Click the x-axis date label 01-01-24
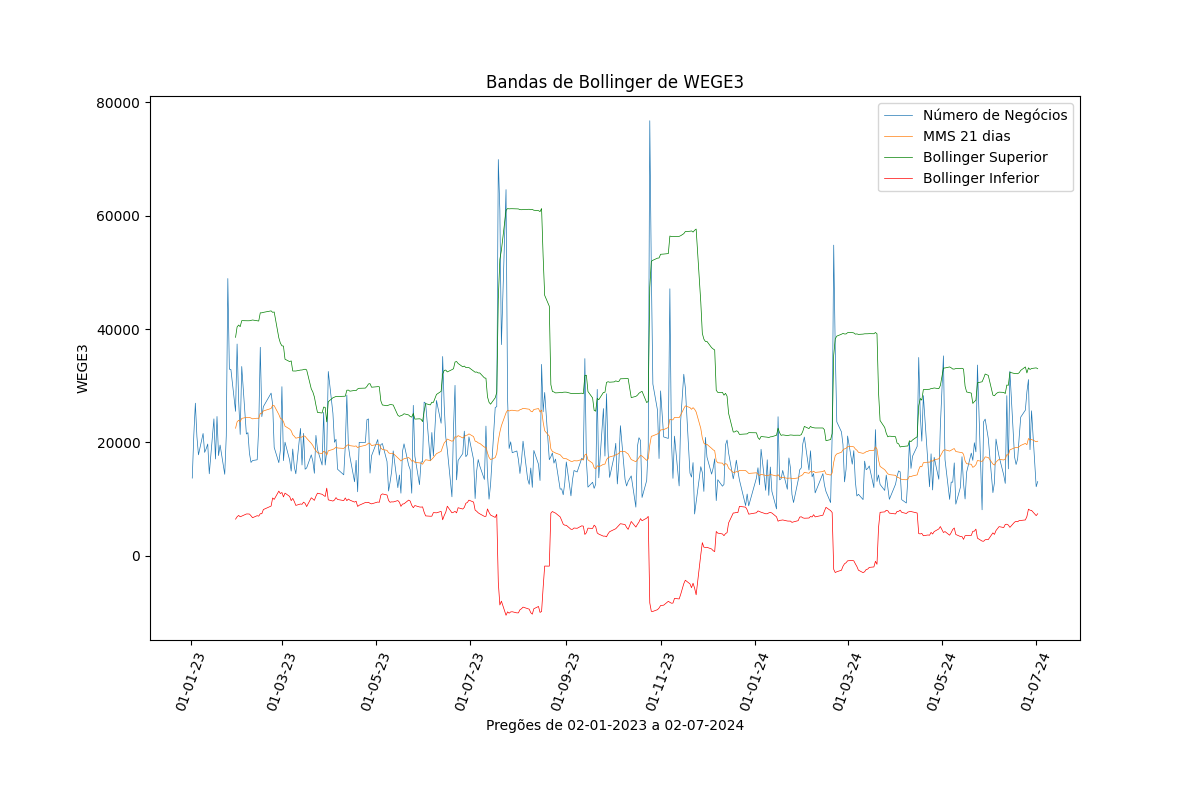1200x800 pixels. click(x=753, y=681)
